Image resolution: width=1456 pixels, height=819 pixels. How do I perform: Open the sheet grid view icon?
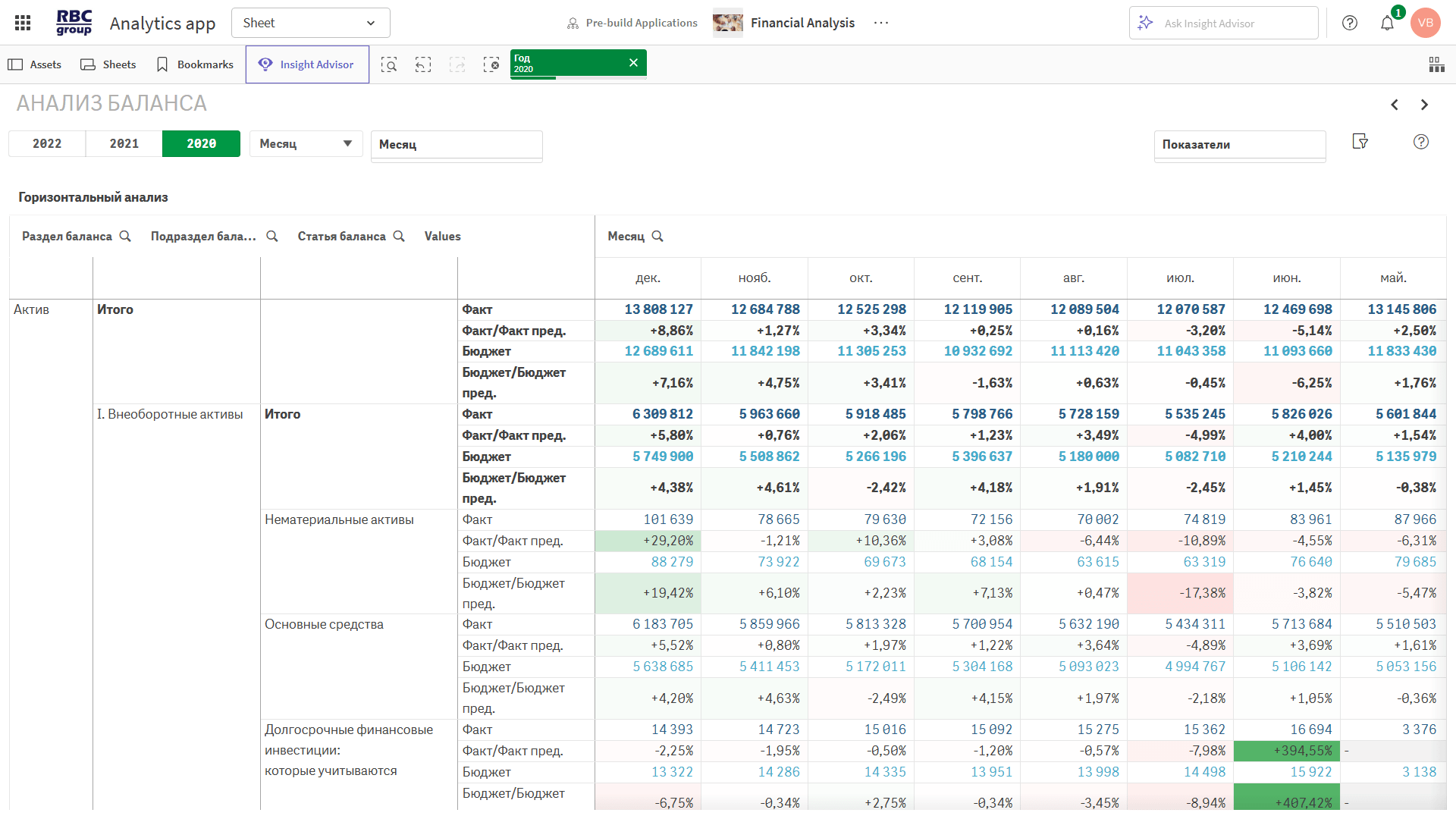coord(1436,64)
